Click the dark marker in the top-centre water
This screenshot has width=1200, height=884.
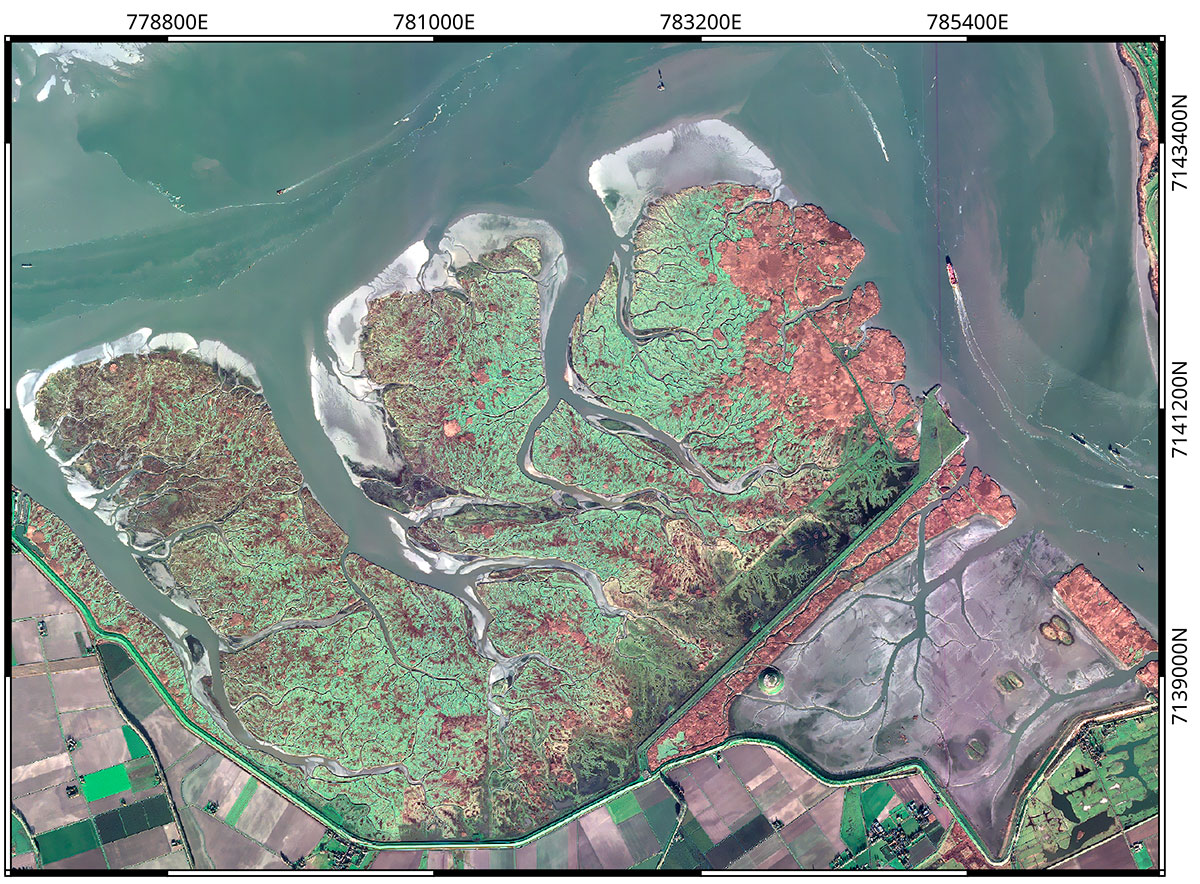[660, 82]
